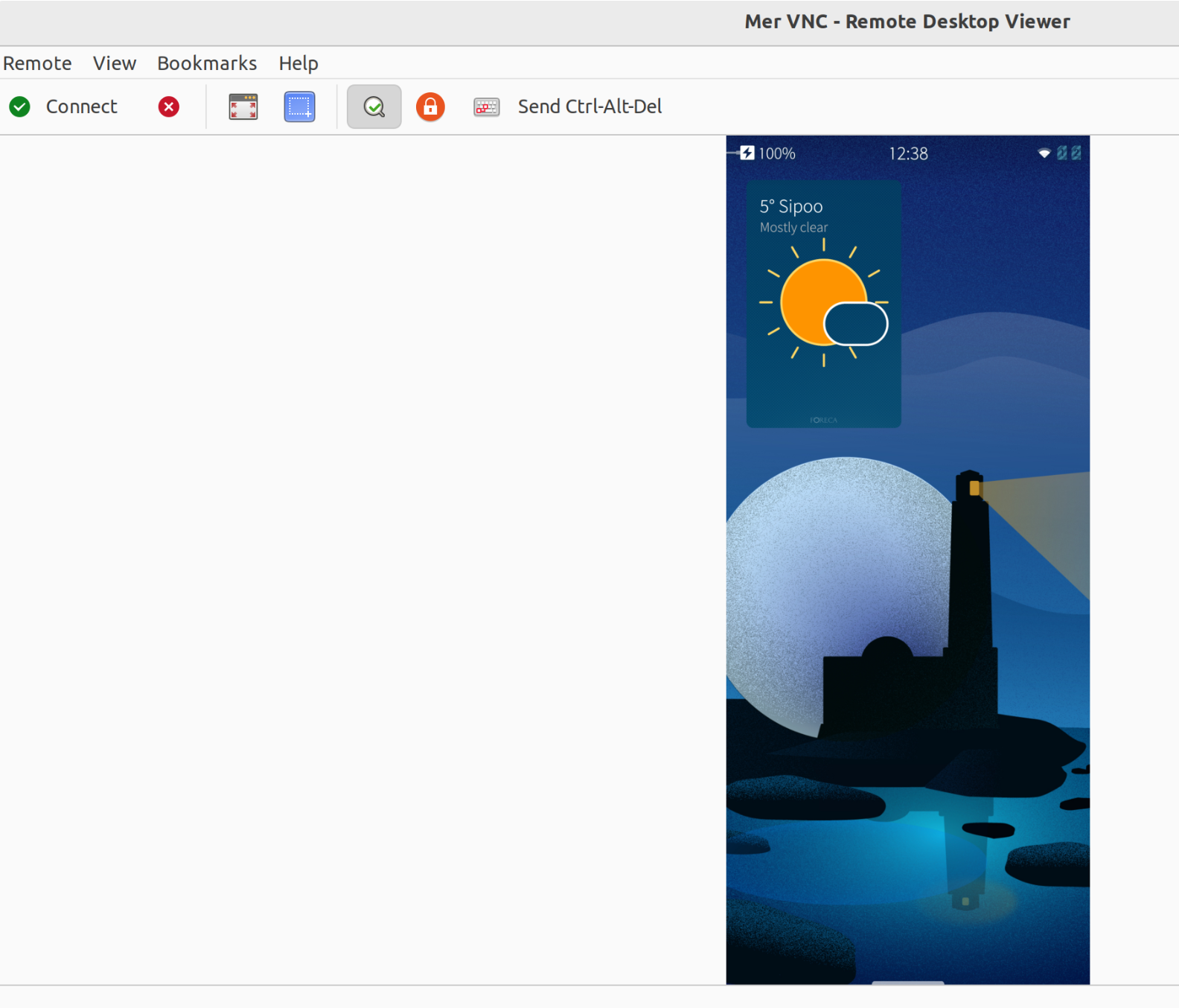This screenshot has width=1179, height=1008.
Task: Tap the 12:38 clock on the phone
Action: [x=908, y=153]
